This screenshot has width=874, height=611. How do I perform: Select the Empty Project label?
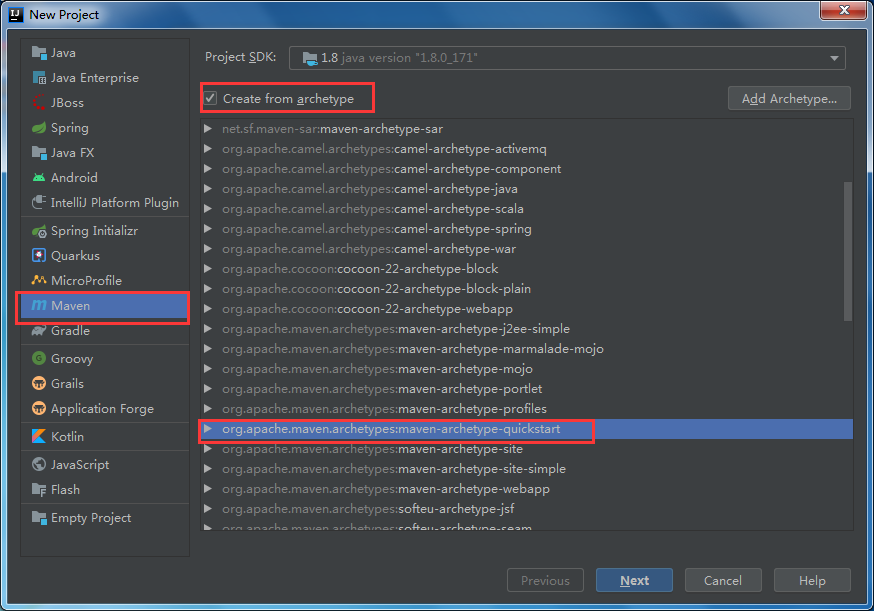[91, 518]
